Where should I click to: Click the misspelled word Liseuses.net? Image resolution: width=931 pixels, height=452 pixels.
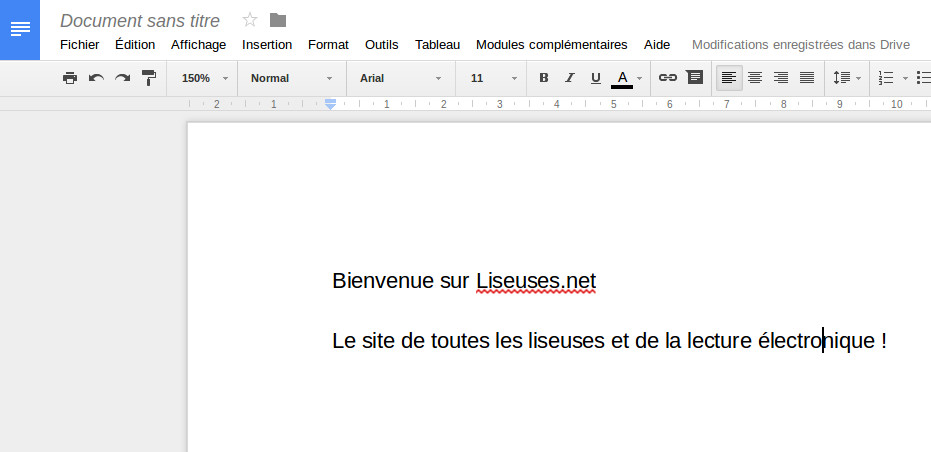tap(536, 281)
